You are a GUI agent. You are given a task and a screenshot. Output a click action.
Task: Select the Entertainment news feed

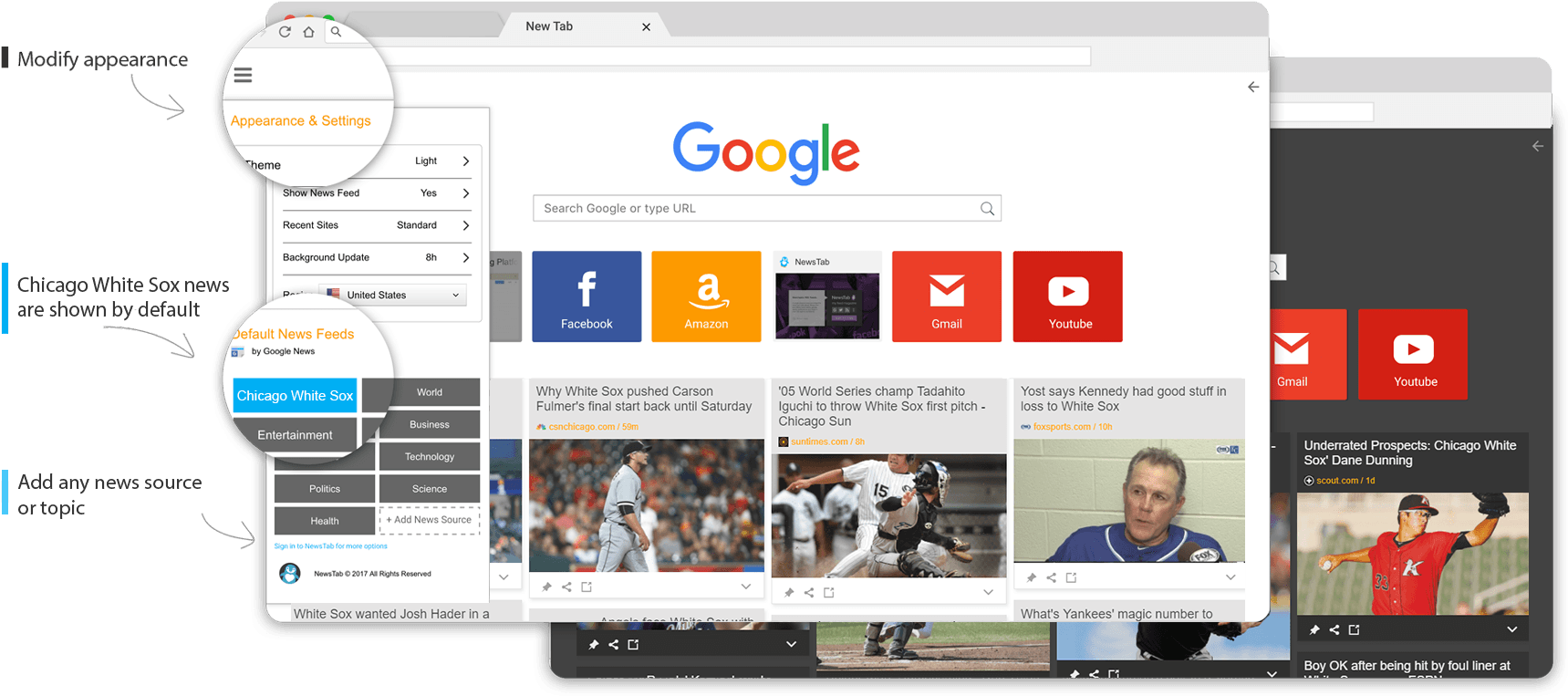(x=295, y=435)
